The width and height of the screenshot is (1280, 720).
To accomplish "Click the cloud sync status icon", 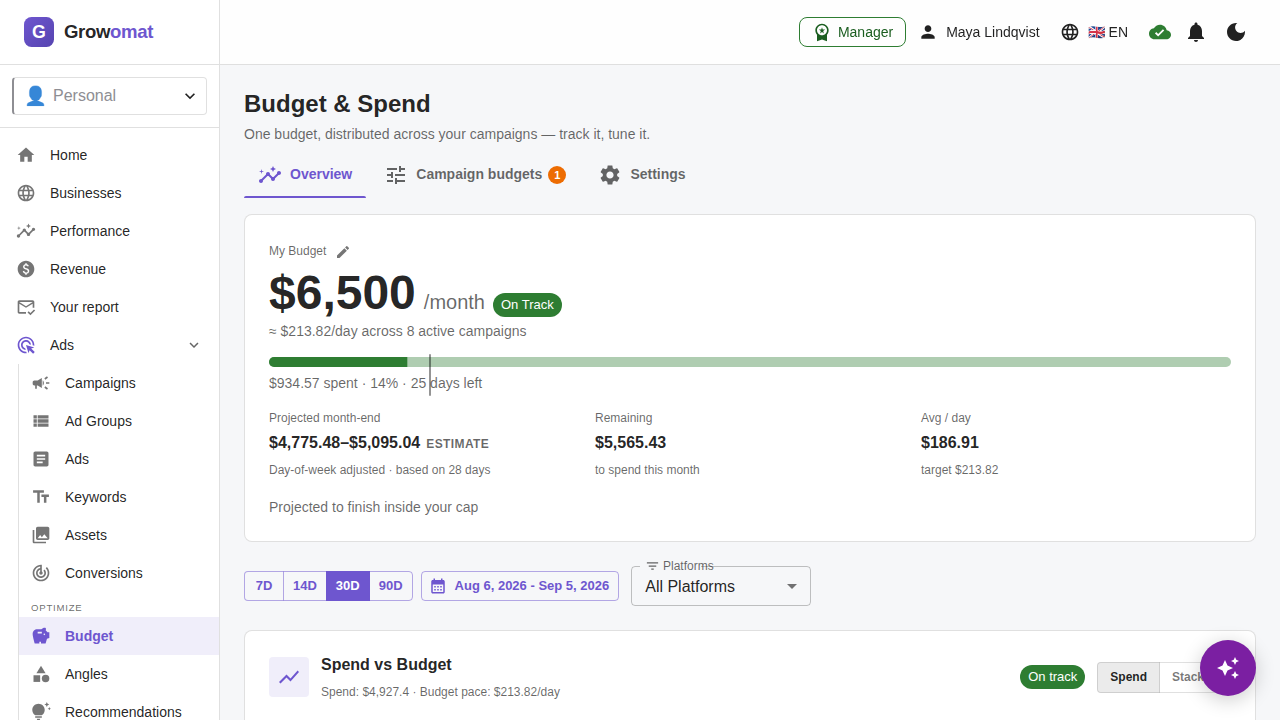I will (x=1160, y=32).
